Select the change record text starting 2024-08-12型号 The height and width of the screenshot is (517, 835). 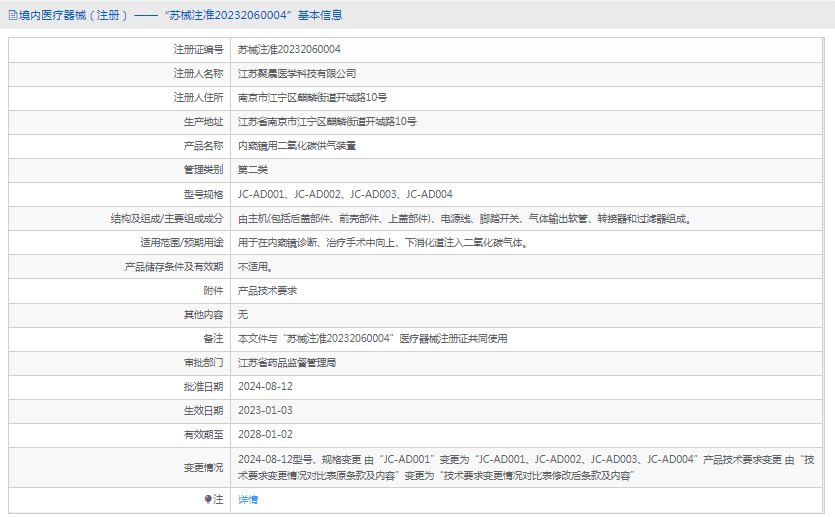(x=526, y=467)
